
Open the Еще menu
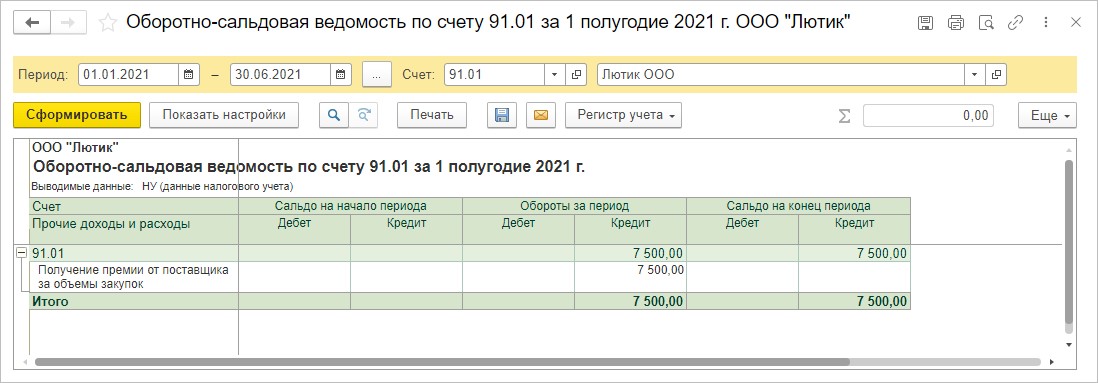(1048, 116)
